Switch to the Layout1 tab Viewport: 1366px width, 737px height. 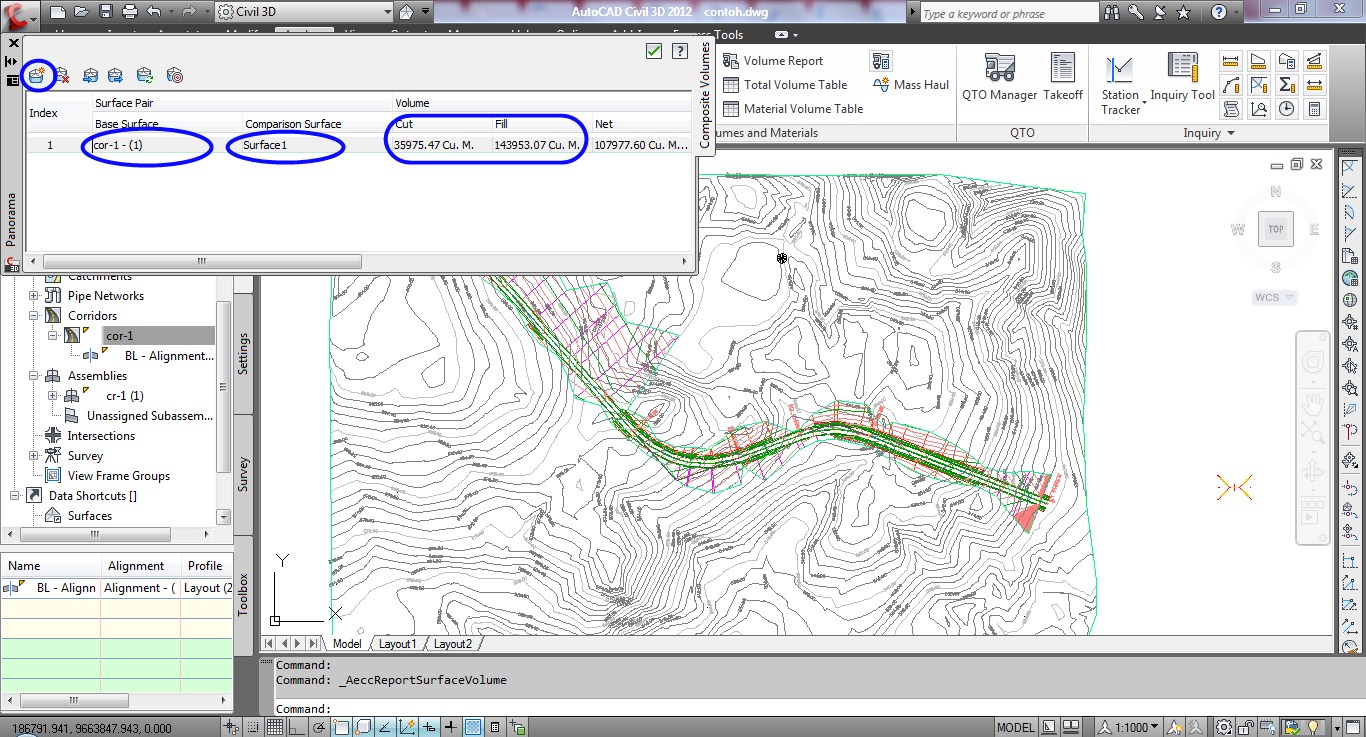tap(396, 644)
